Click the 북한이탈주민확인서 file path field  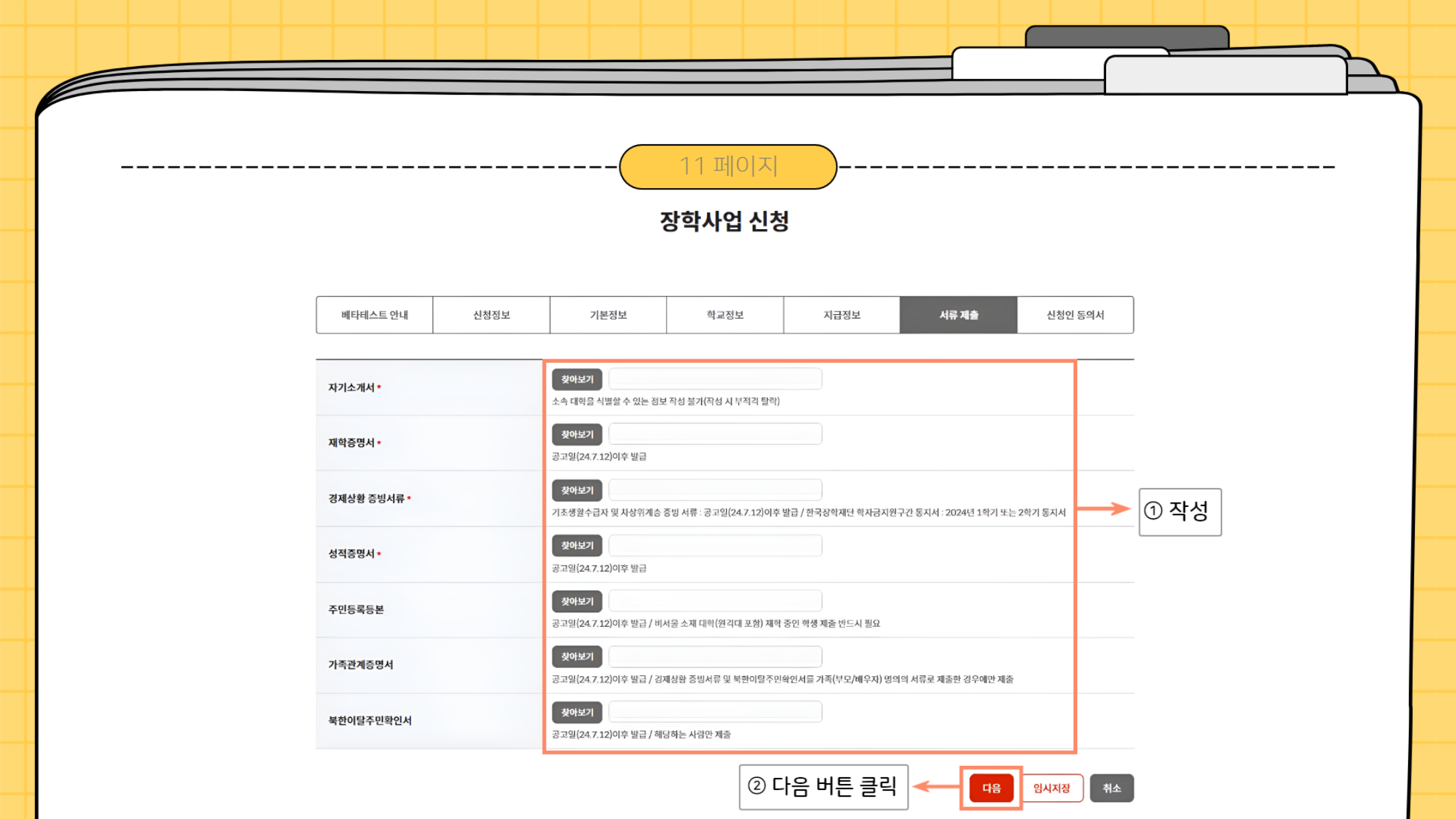click(x=715, y=712)
